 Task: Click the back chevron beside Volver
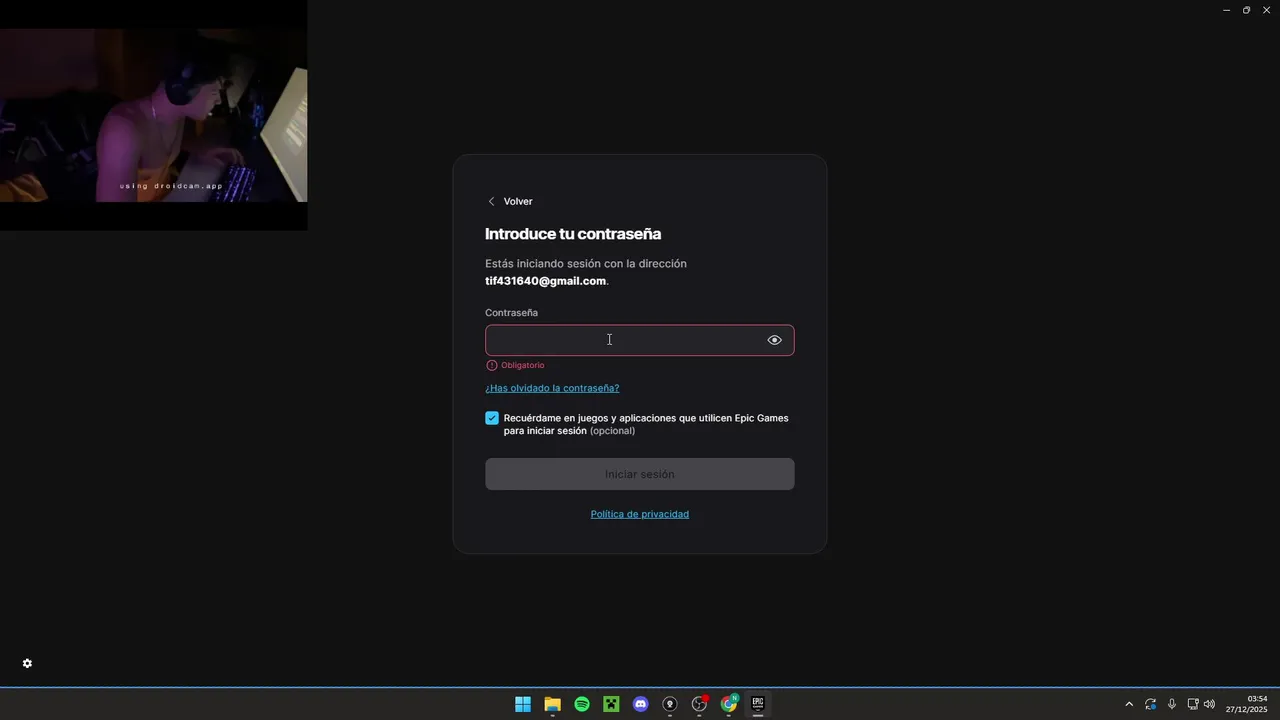tap(491, 201)
